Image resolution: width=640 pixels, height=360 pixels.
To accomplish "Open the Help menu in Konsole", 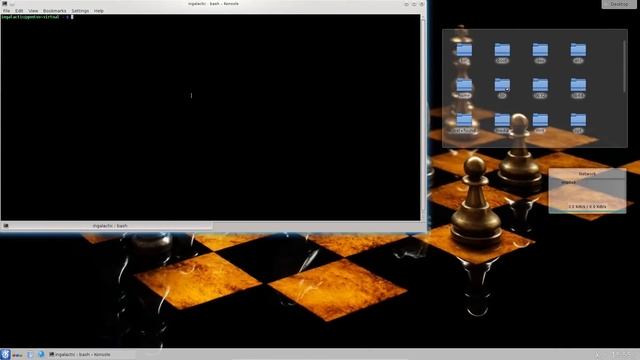I will click(x=99, y=11).
